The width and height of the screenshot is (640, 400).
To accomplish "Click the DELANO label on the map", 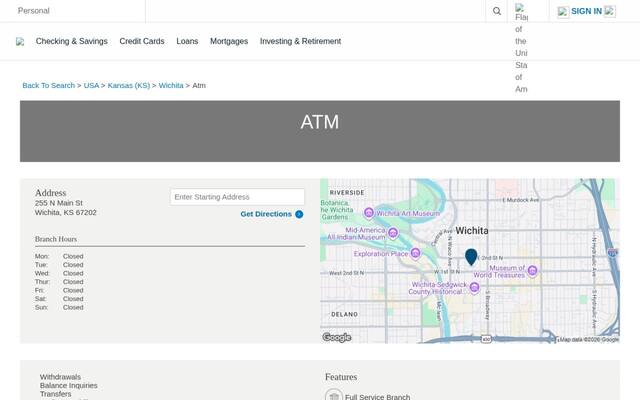I will tap(344, 314).
